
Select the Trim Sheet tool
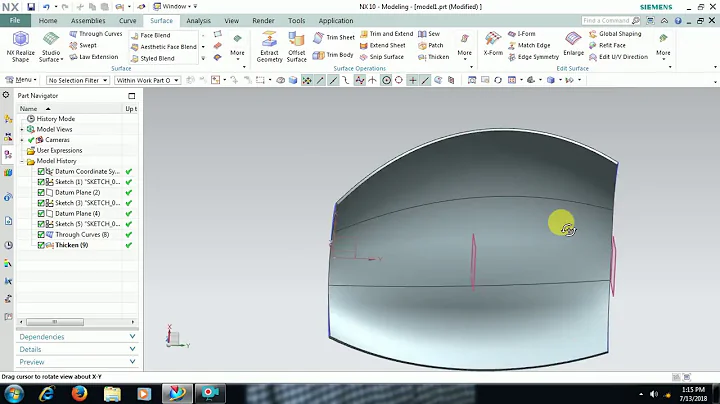point(334,38)
